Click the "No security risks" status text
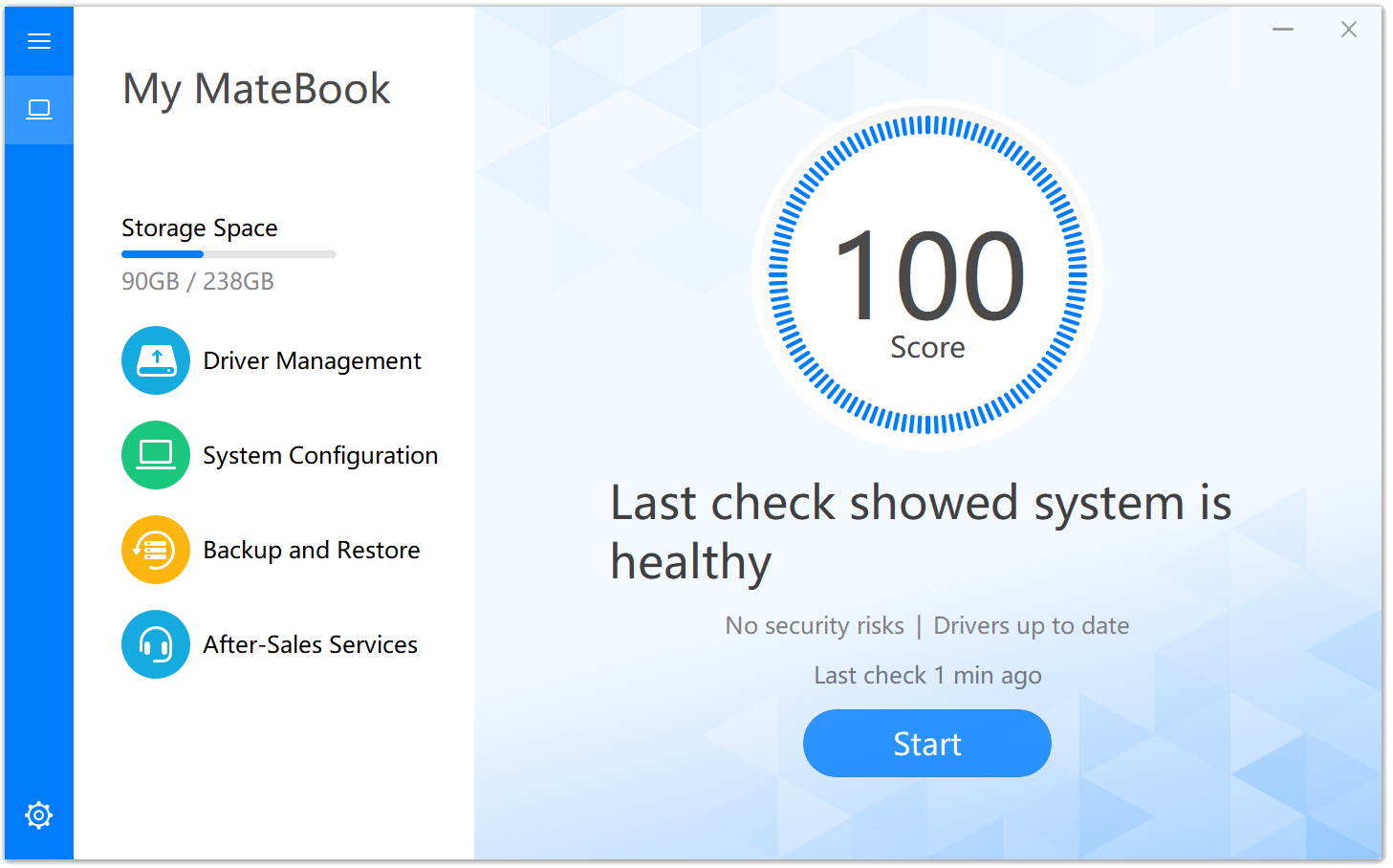The image size is (1393, 868). [815, 625]
